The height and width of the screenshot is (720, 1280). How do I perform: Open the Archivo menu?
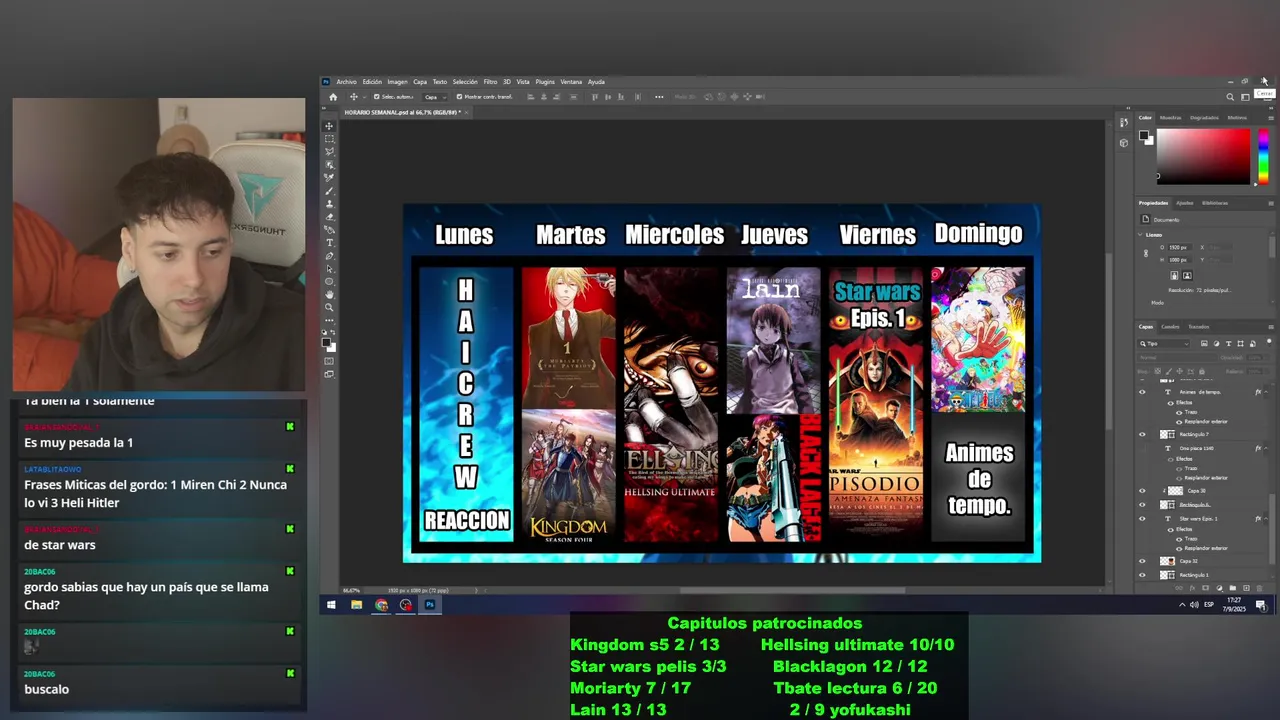[x=347, y=81]
